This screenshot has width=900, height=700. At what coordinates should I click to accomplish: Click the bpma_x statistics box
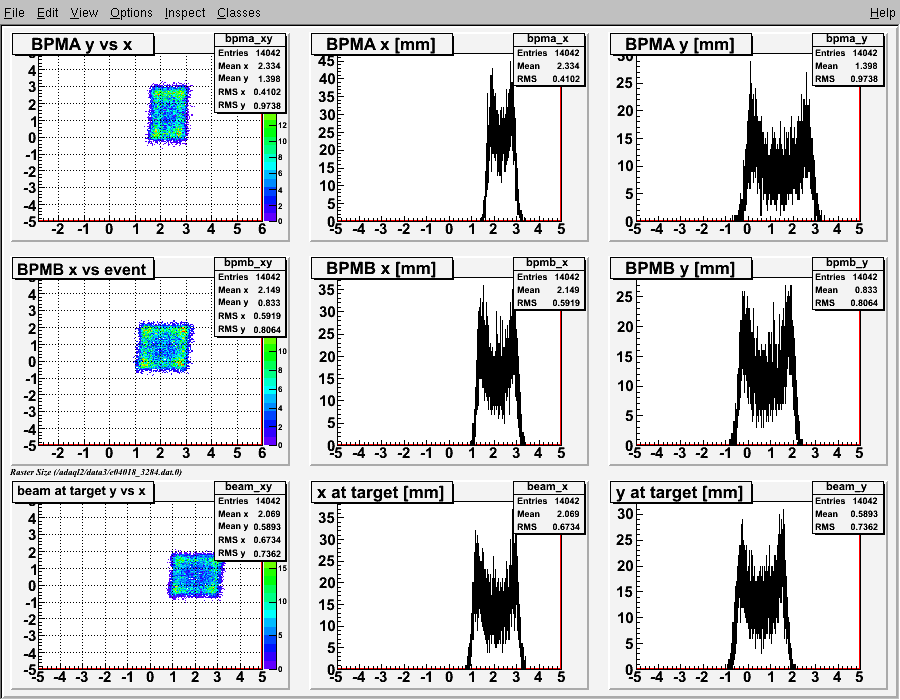pyautogui.click(x=549, y=60)
